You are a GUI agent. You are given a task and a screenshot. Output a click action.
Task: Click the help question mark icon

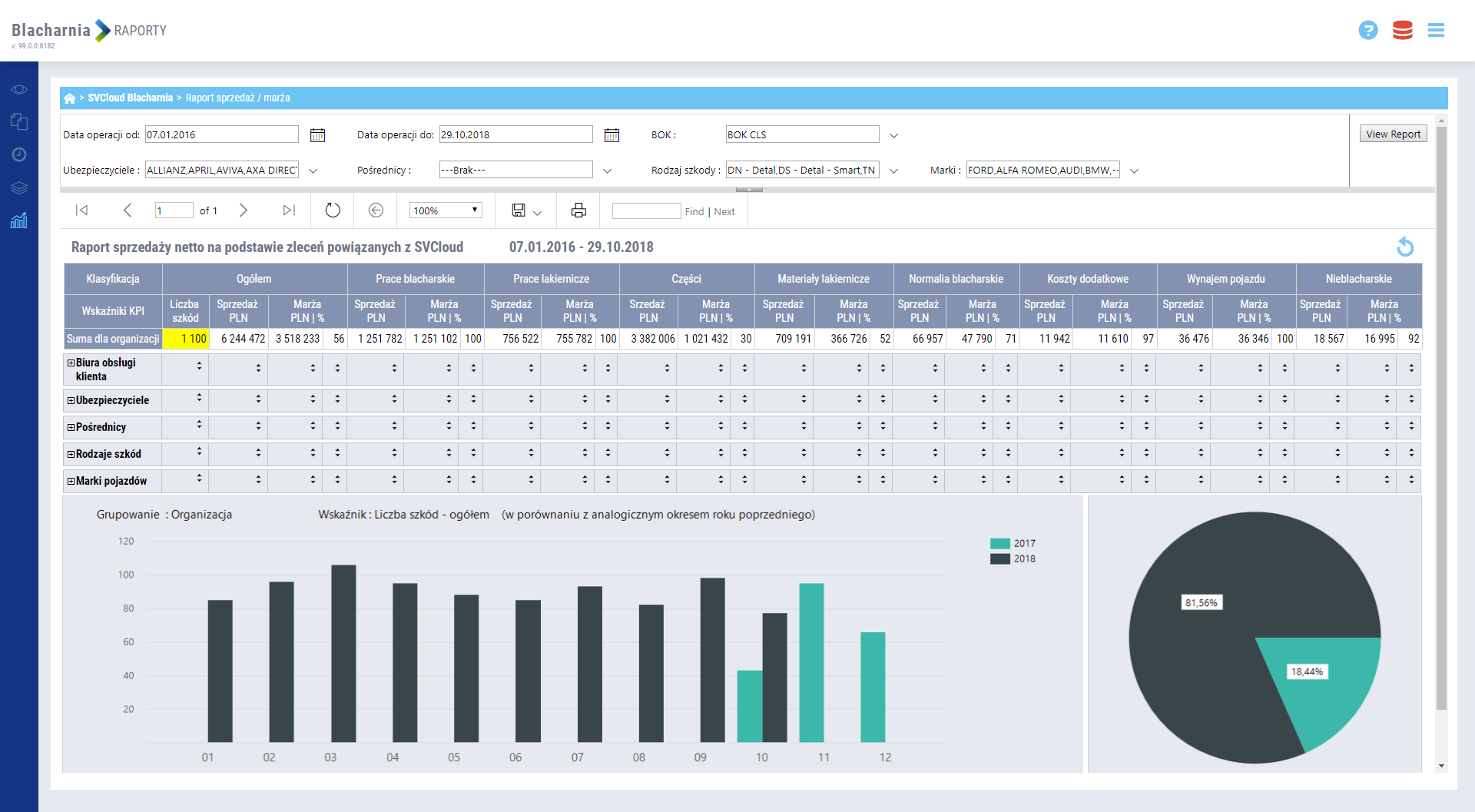(1367, 31)
